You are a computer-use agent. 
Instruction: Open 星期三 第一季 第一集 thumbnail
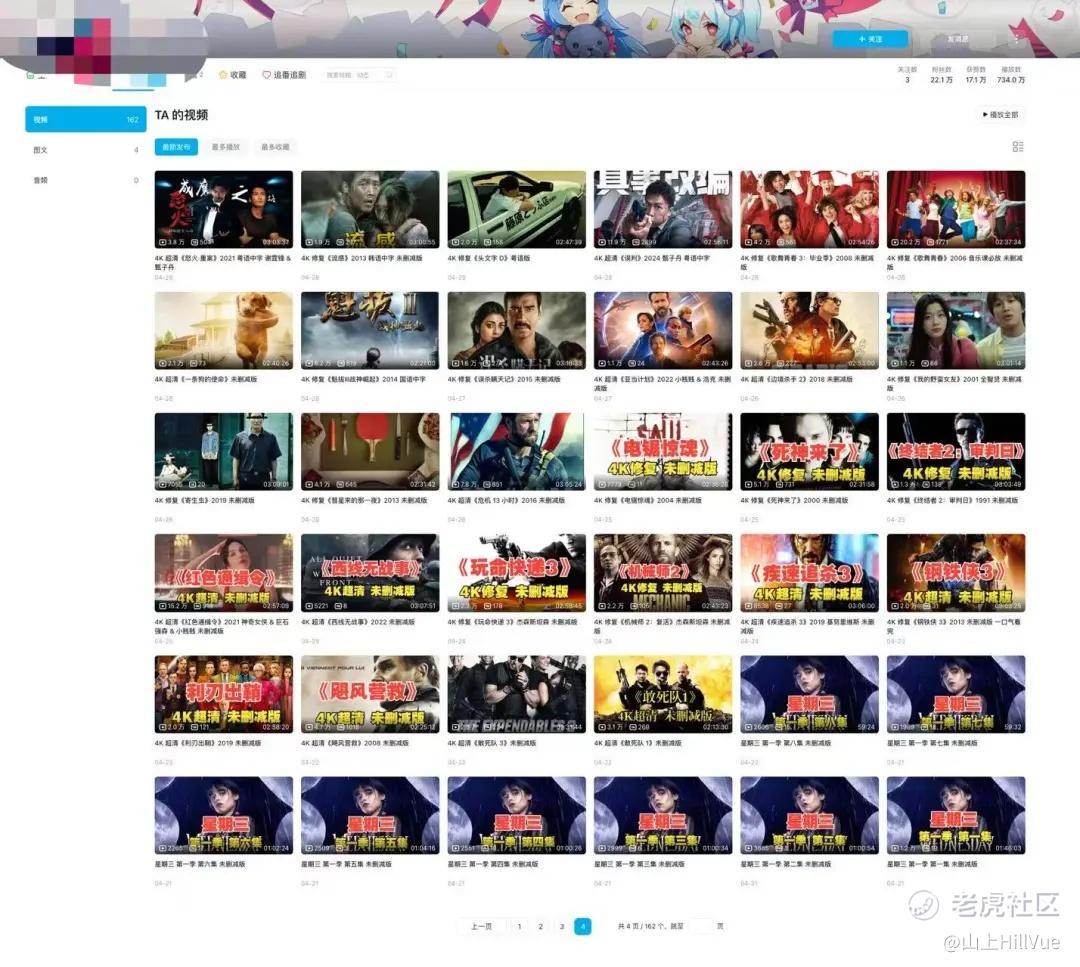point(956,815)
